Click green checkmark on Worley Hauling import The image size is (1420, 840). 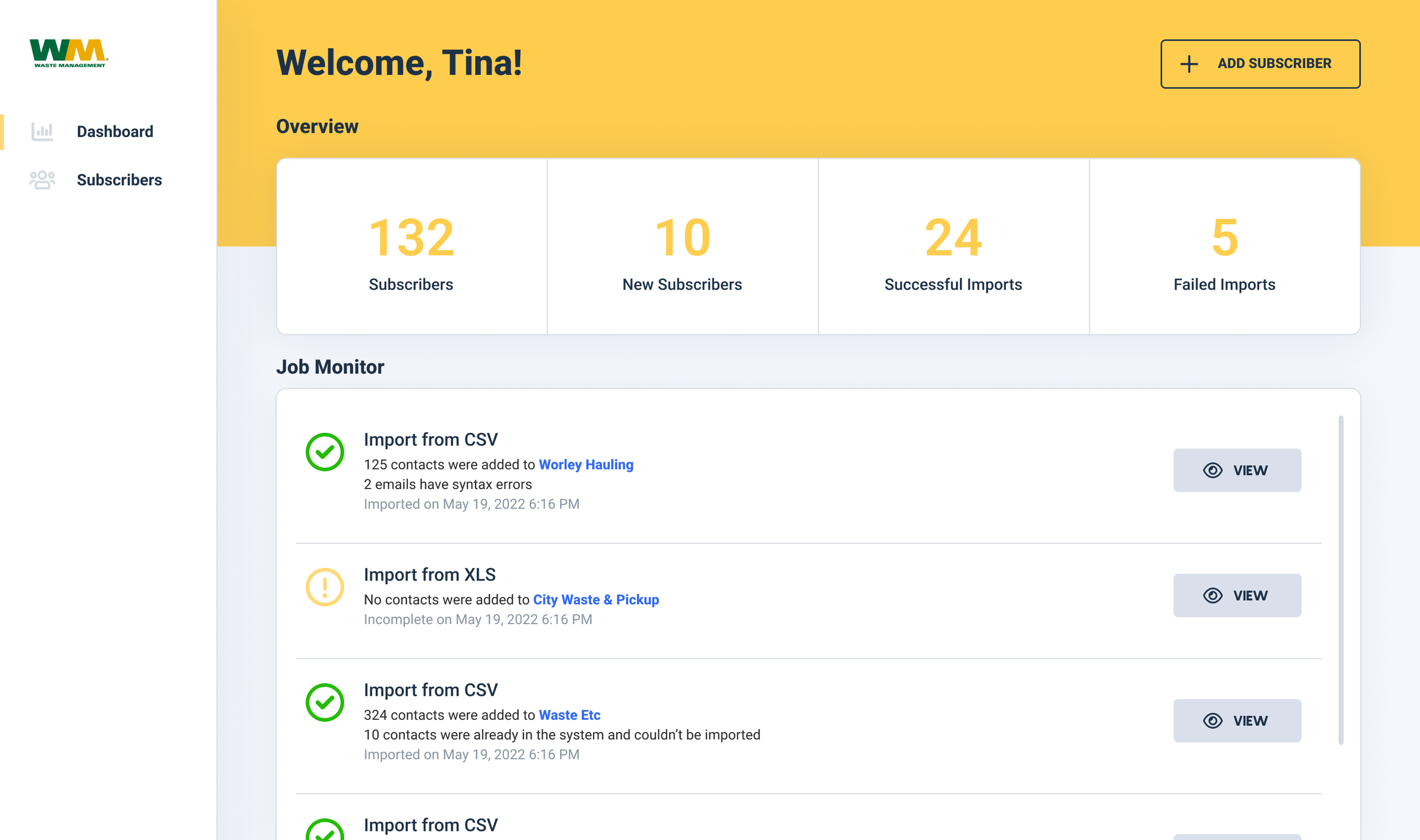point(325,452)
